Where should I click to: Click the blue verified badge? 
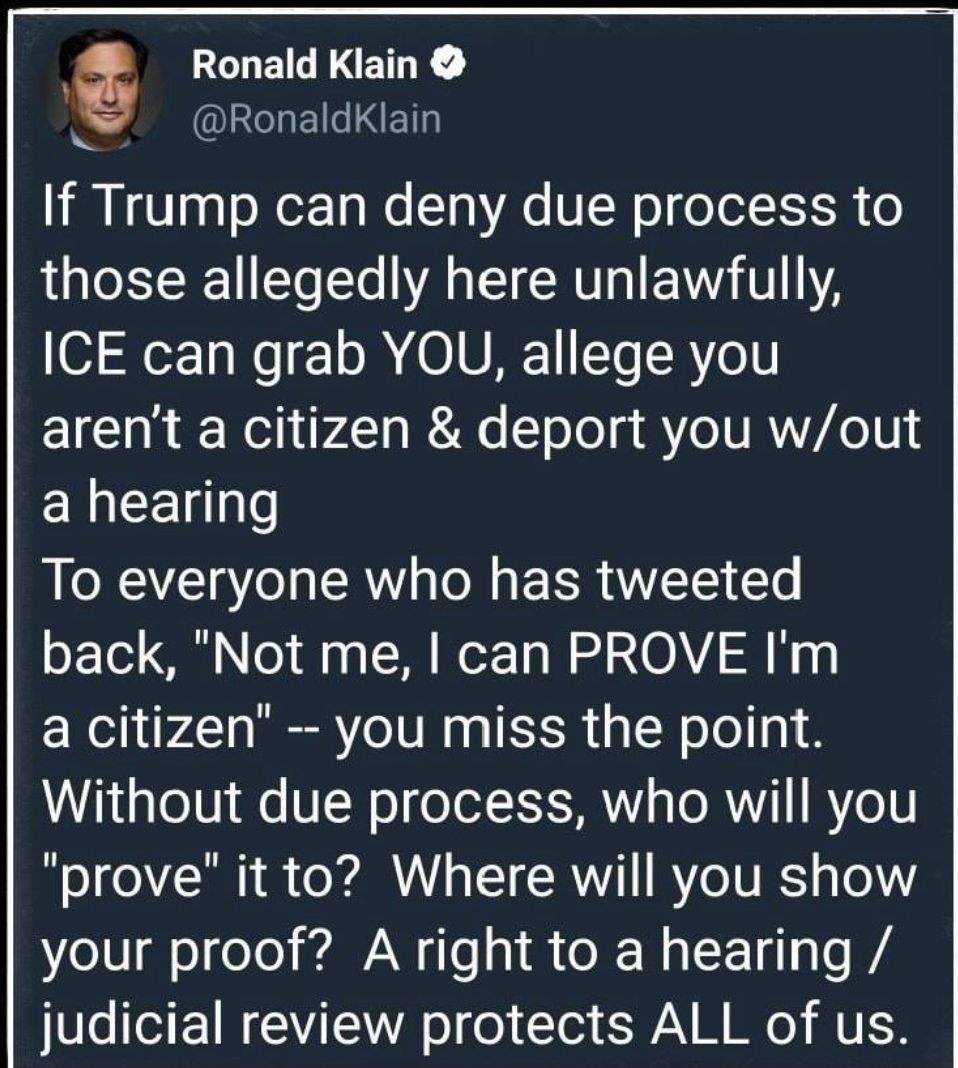(449, 65)
